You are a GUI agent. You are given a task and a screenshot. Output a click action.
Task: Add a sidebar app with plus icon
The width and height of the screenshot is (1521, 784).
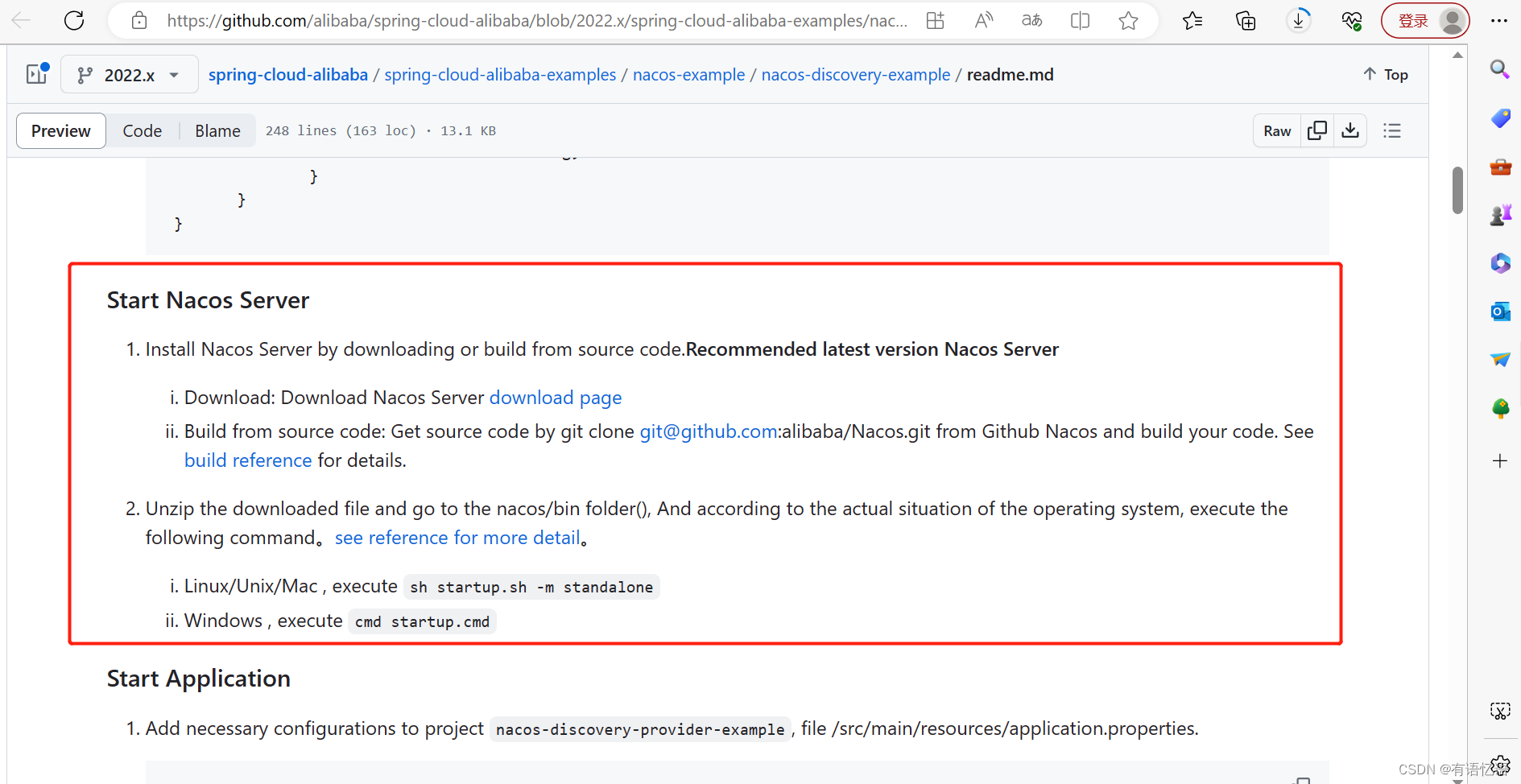point(1499,461)
